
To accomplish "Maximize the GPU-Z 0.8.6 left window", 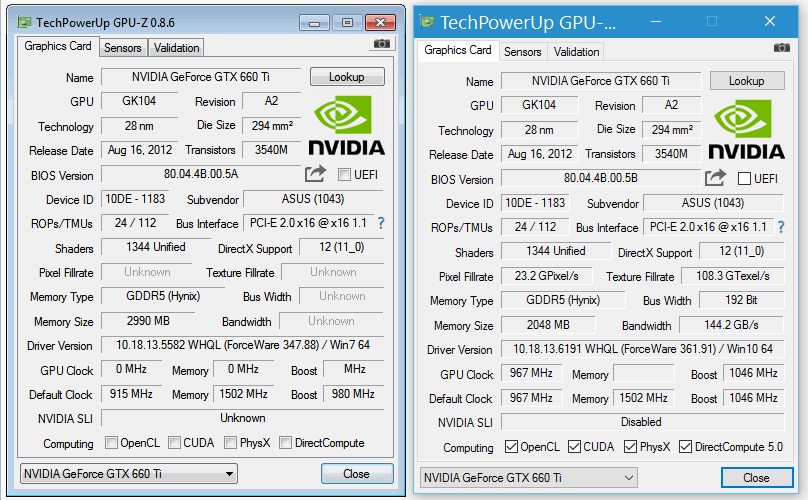I will (347, 23).
